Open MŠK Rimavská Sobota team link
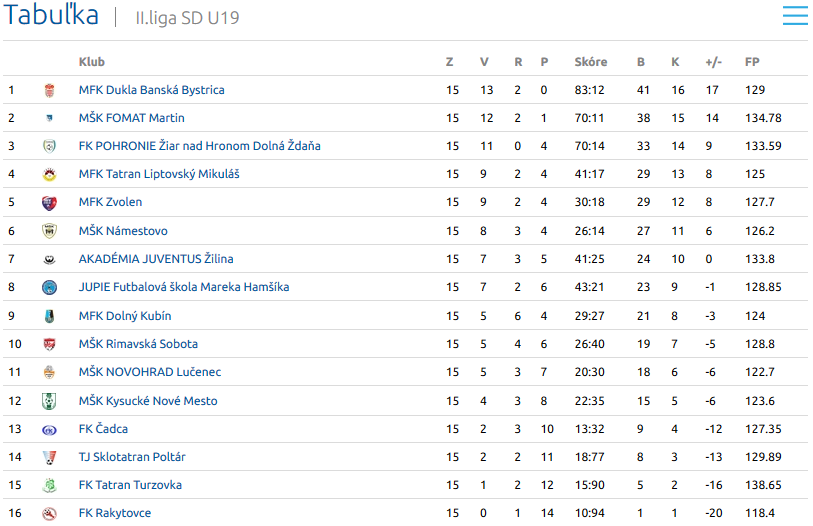813x526 pixels. (x=138, y=344)
